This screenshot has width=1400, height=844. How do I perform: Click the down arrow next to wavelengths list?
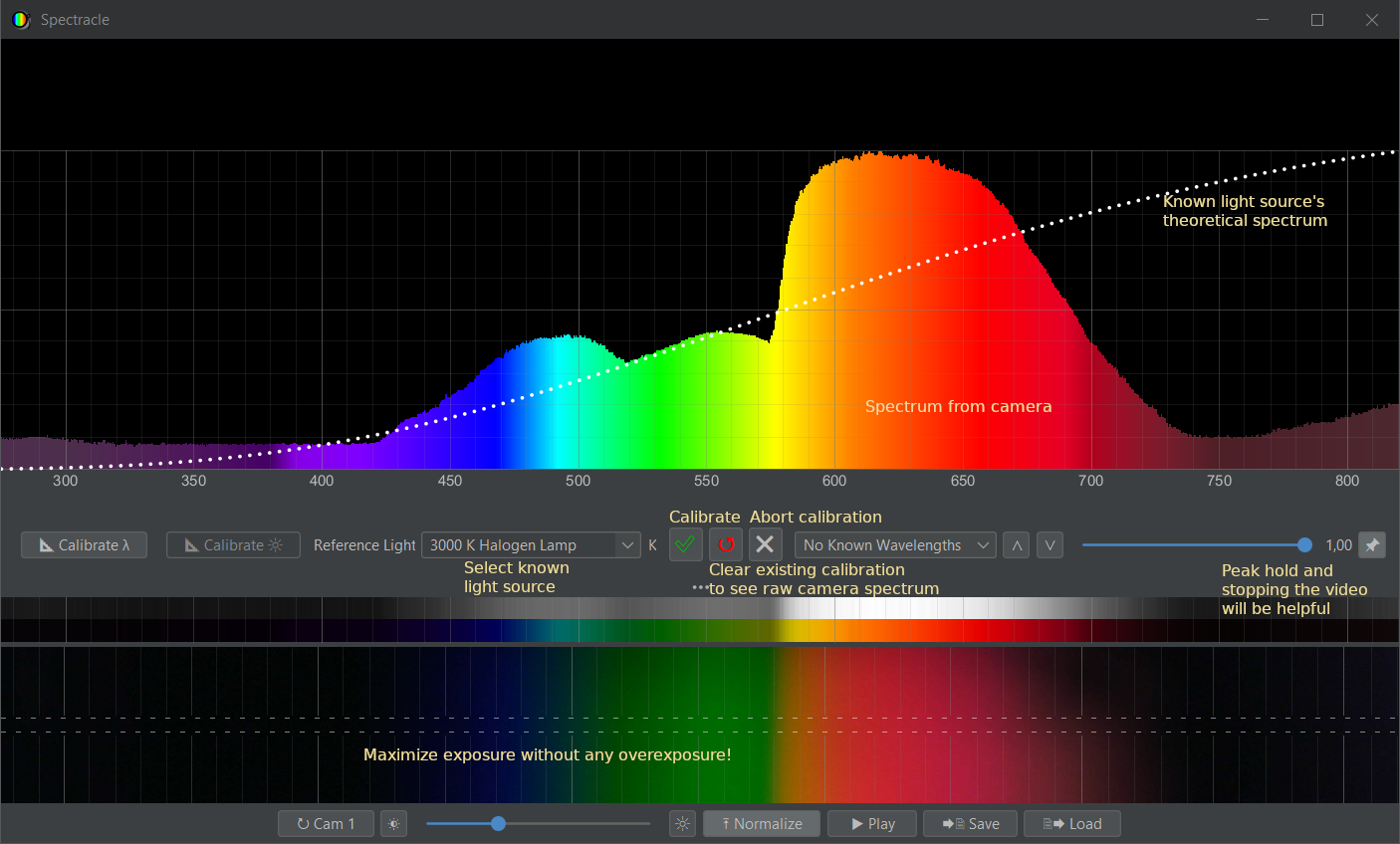click(1050, 545)
